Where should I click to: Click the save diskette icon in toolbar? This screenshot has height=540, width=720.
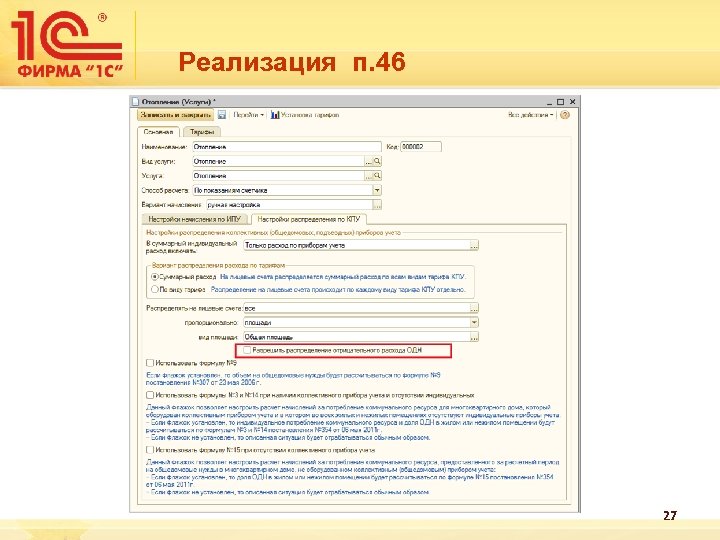point(222,115)
